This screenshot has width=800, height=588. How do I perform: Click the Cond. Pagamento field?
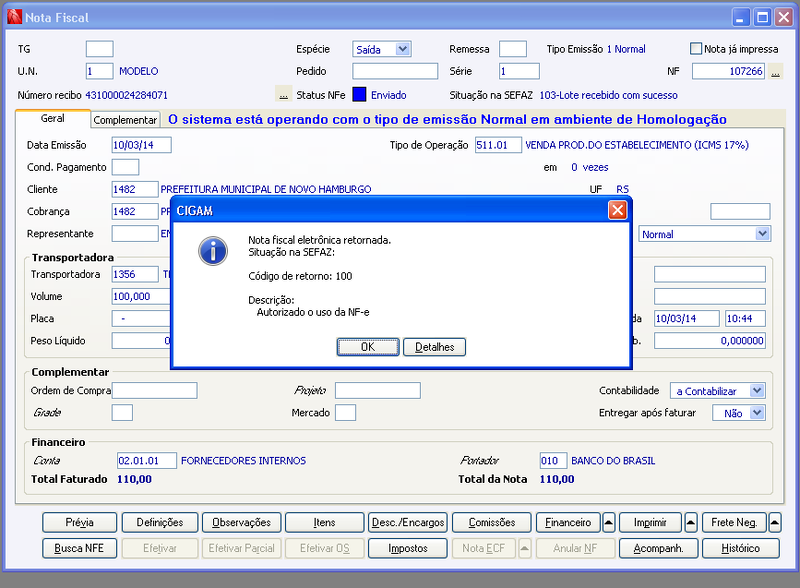point(126,167)
